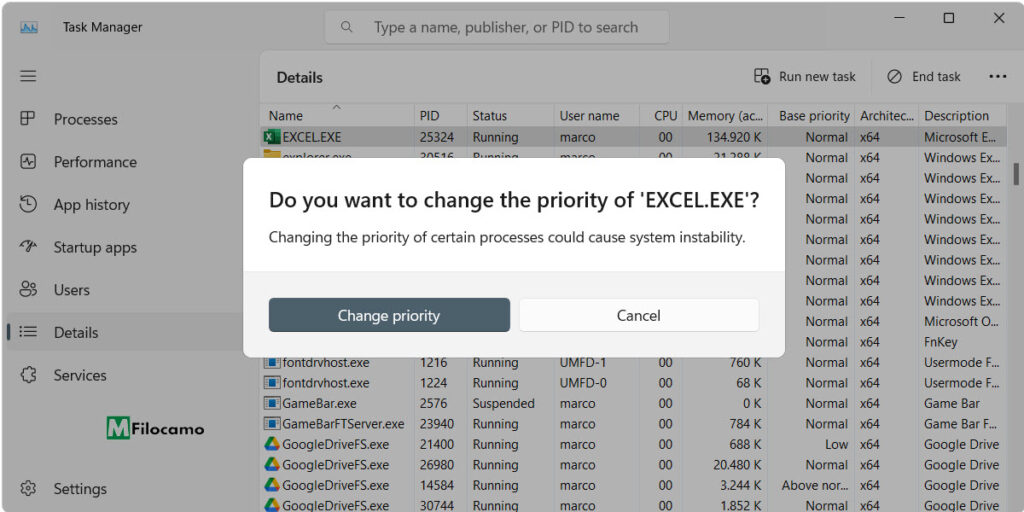Select the GameBar.exe process

pos(633,404)
